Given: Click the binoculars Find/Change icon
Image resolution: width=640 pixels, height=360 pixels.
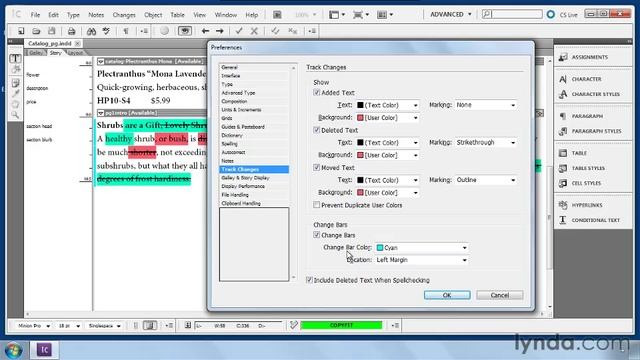Looking at the screenshot, I should pos(91,31).
